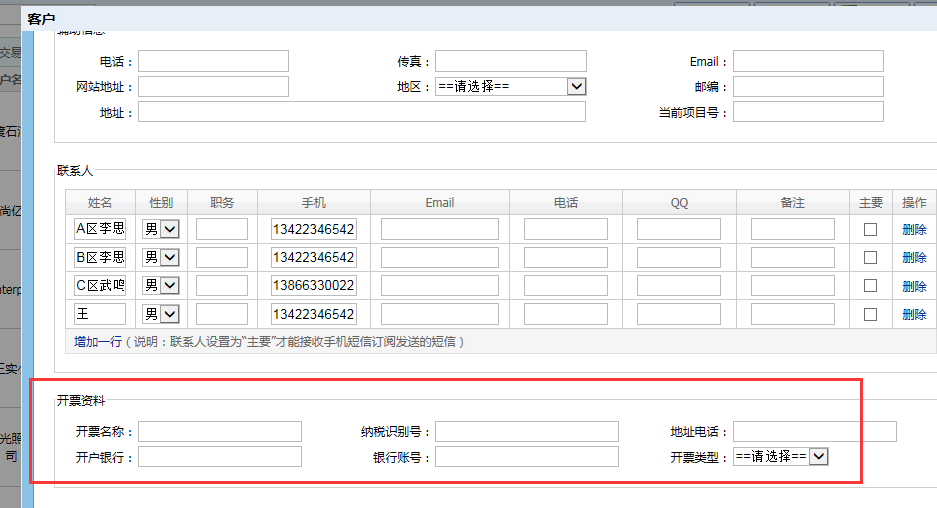The image size is (937, 508).
Task: Click the 纳税识别号 text field
Action: pos(526,431)
